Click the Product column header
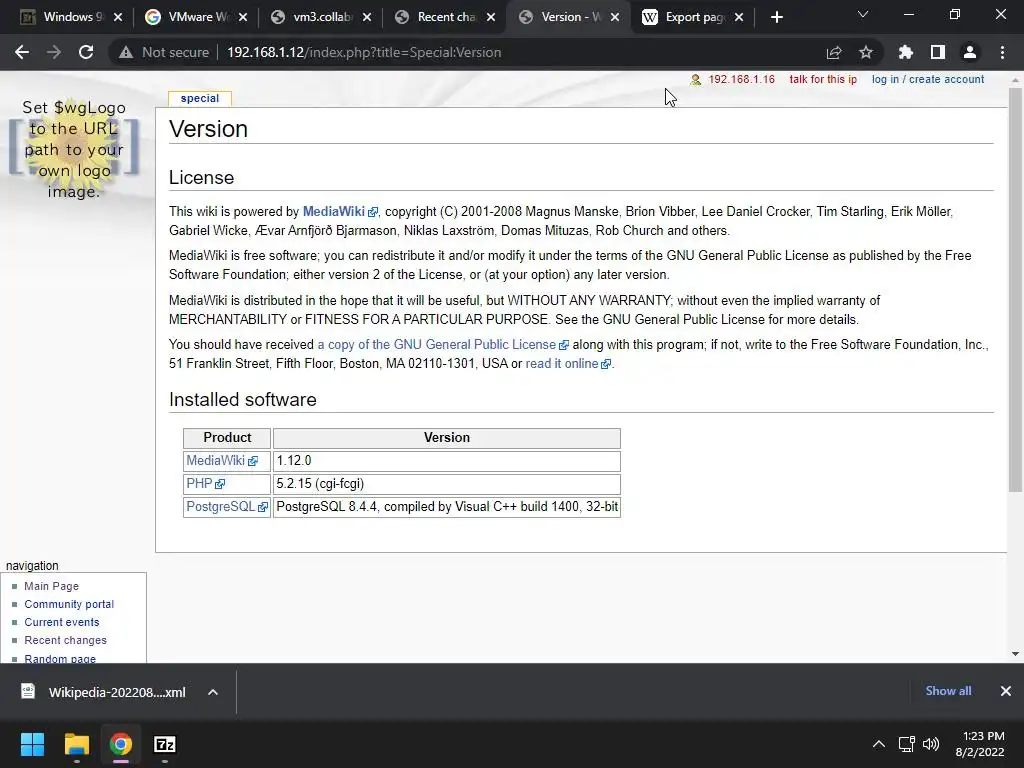Image resolution: width=1024 pixels, height=768 pixels. click(x=227, y=438)
